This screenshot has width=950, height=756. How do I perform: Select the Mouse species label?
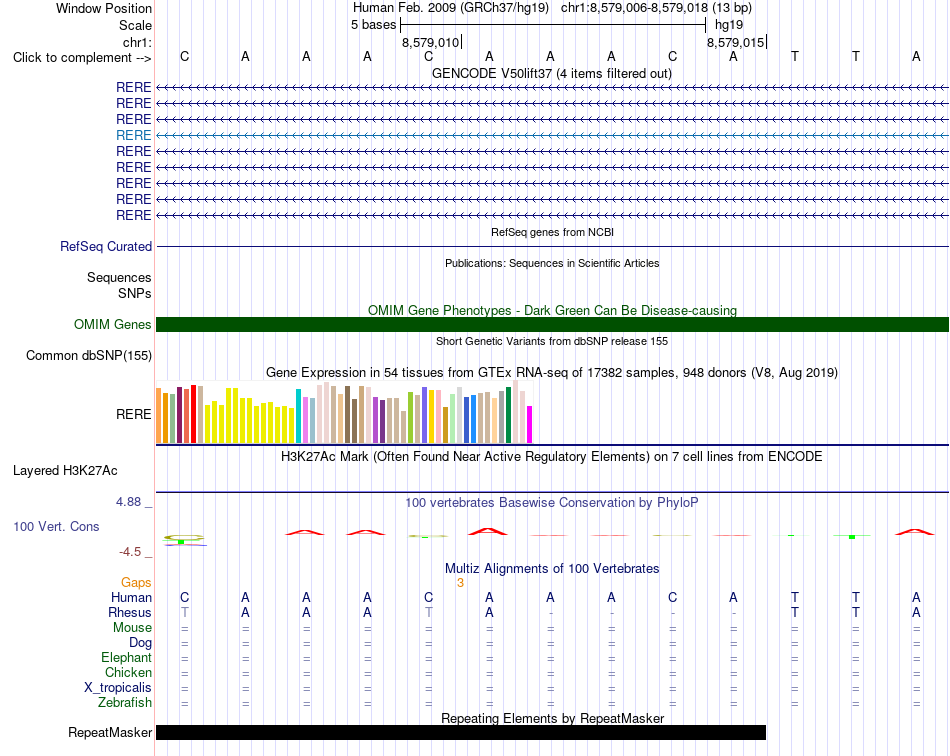point(132,628)
